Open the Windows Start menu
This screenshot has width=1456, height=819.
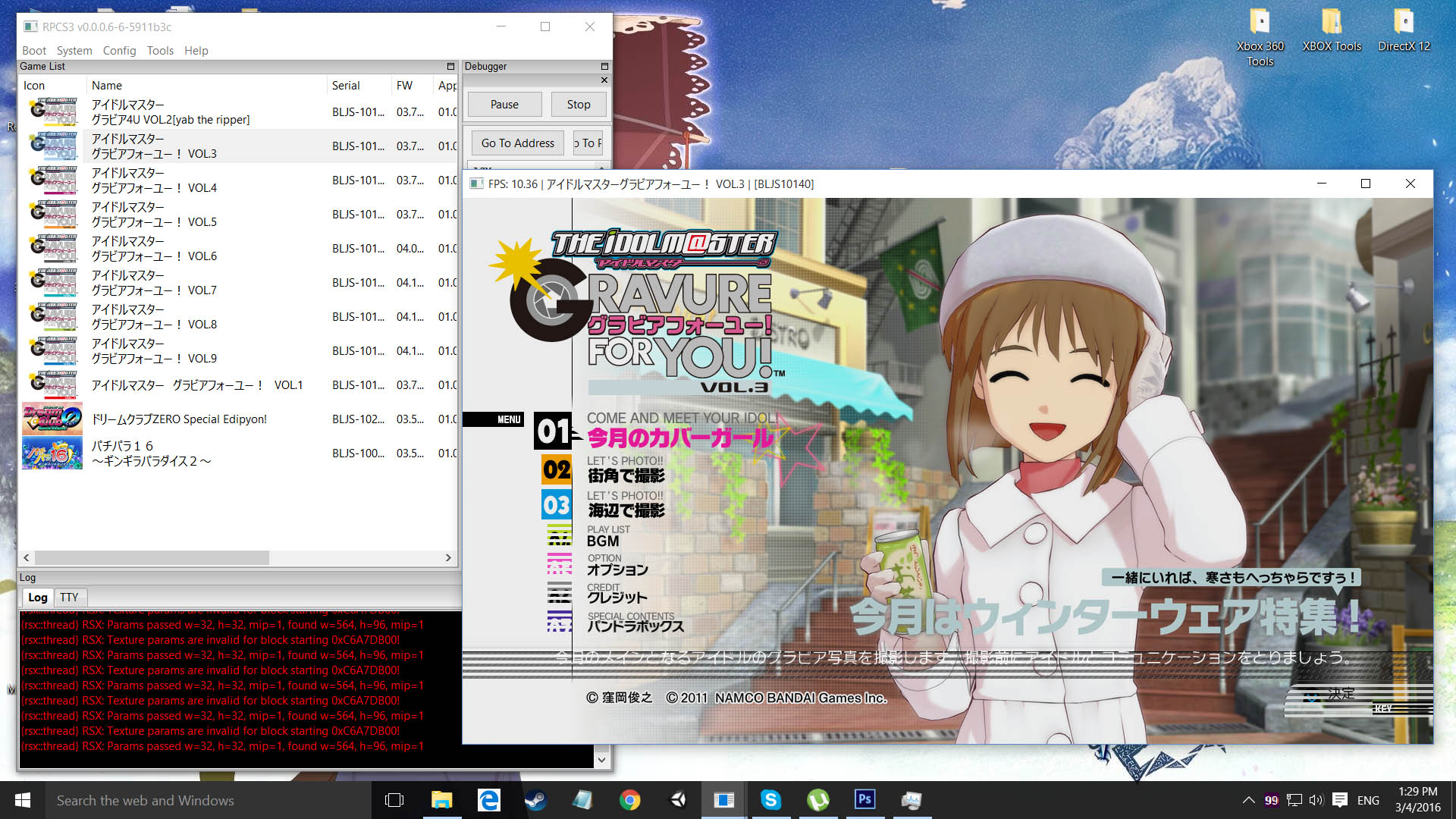23,800
